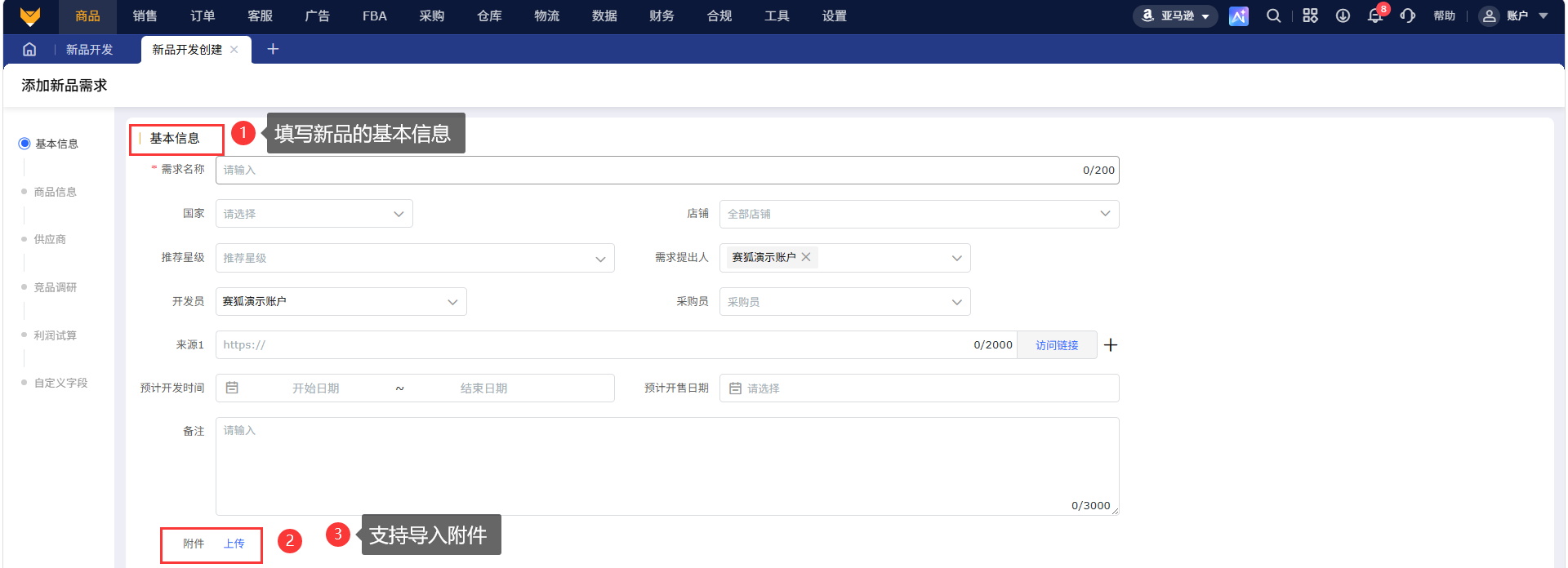
Task: Jump to 竞品调研 section
Action: point(55,287)
